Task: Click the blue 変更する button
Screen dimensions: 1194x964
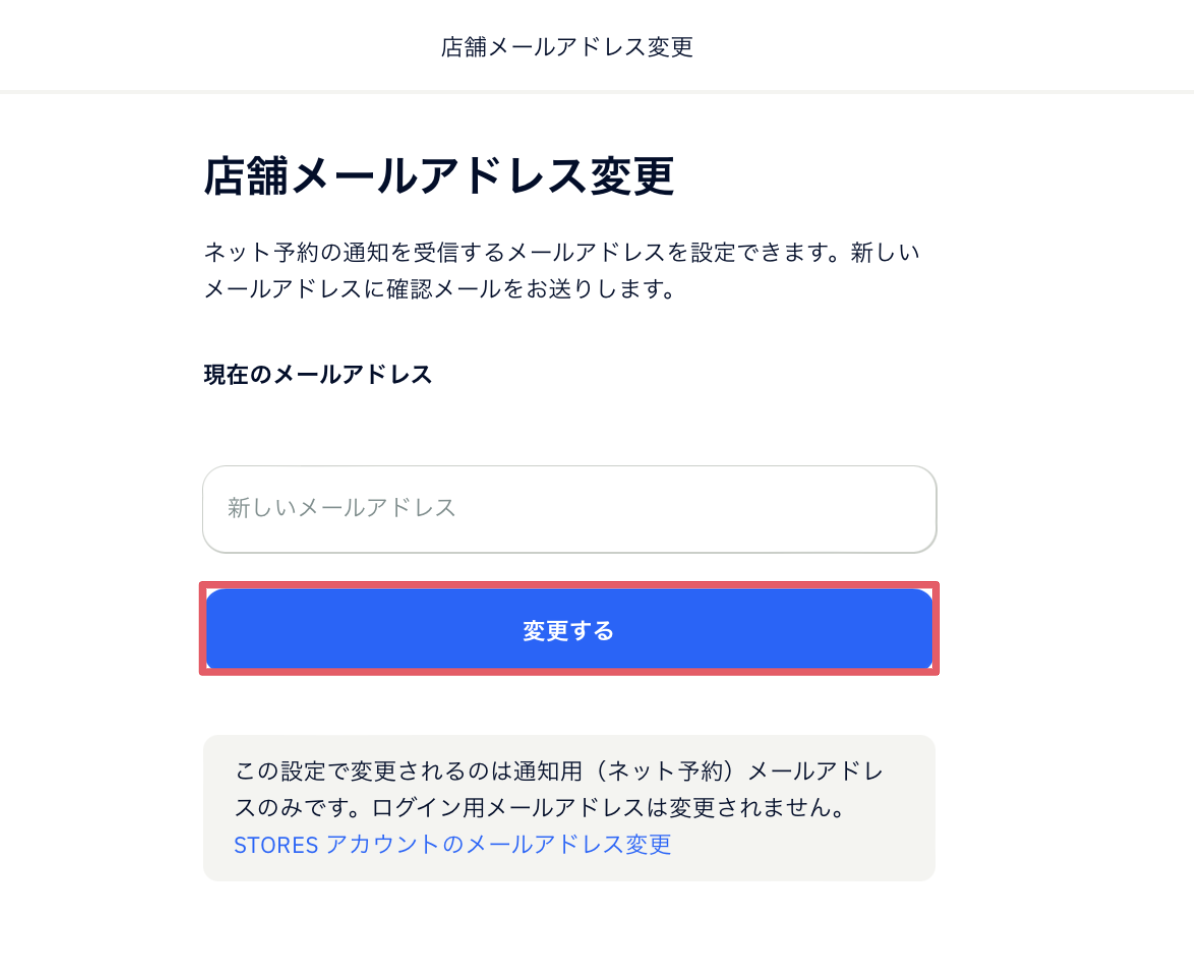Action: [569, 629]
